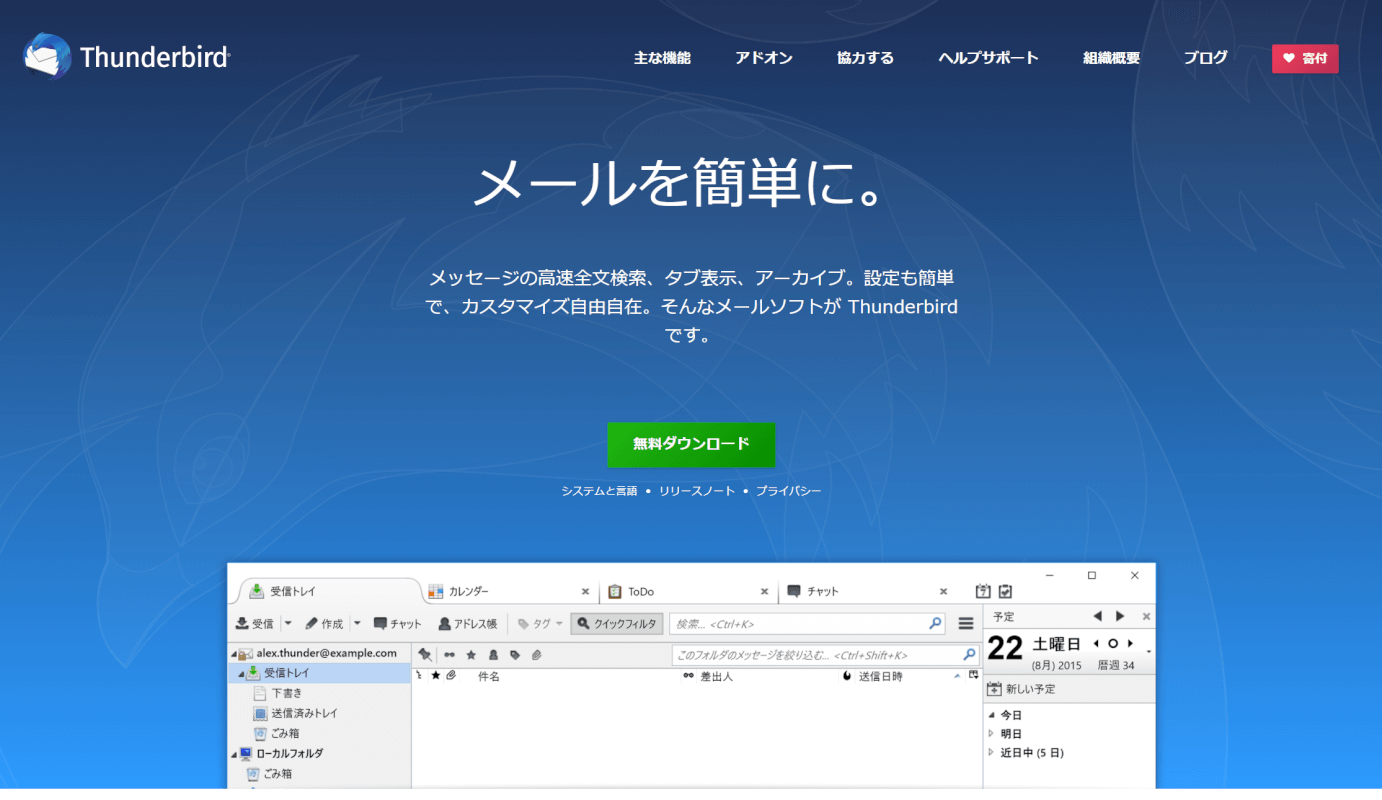Viewport: 1382px width, 800px height.
Task: Click the 受信 get-messages toolbar button
Action: click(x=255, y=623)
